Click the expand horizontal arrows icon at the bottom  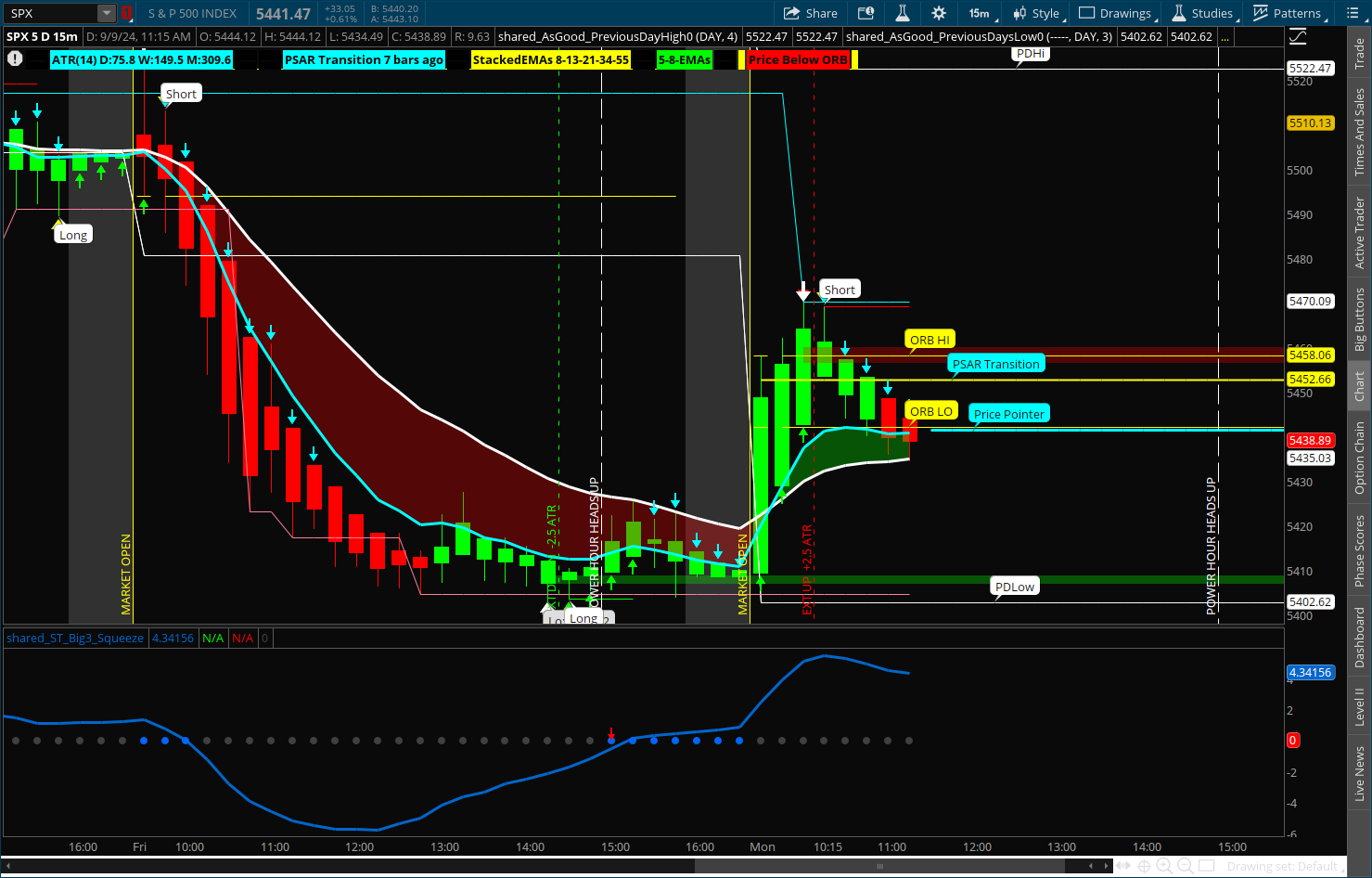1123,866
